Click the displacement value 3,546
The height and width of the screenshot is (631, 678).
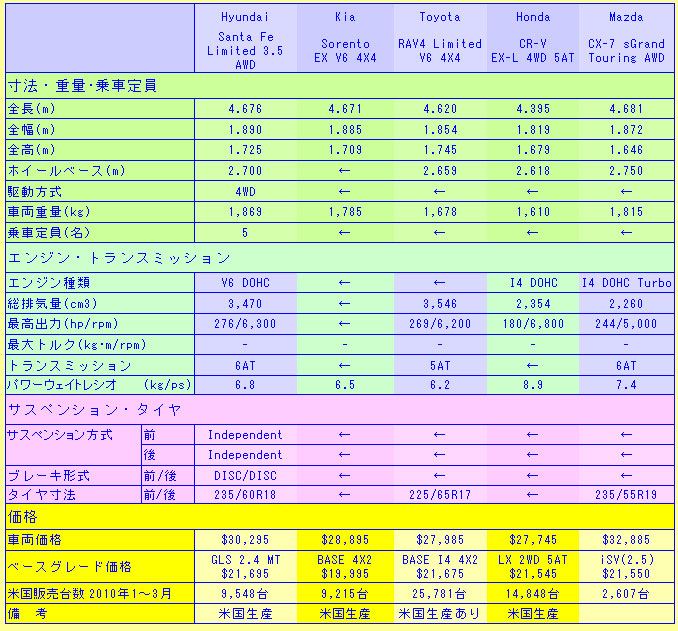tap(440, 304)
